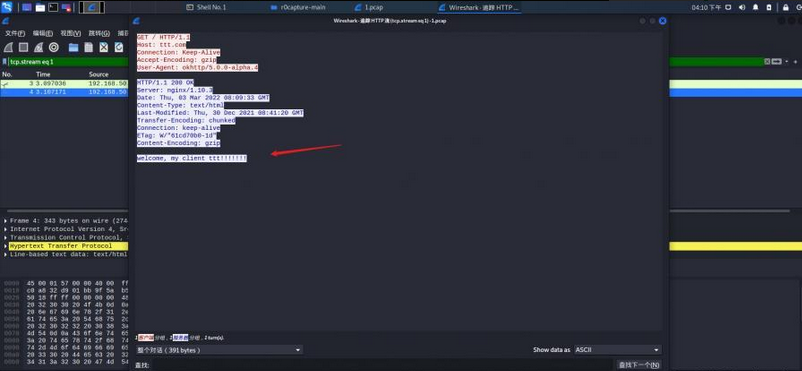Open the entire conversation 391 bytes dropdown
Viewport: 802px width, 371px height.
pos(219,350)
